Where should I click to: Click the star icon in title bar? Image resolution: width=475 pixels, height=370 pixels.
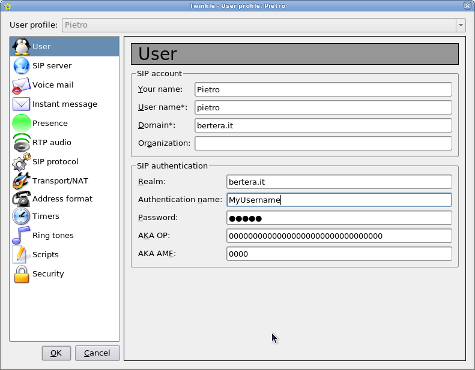click(x=7, y=6)
